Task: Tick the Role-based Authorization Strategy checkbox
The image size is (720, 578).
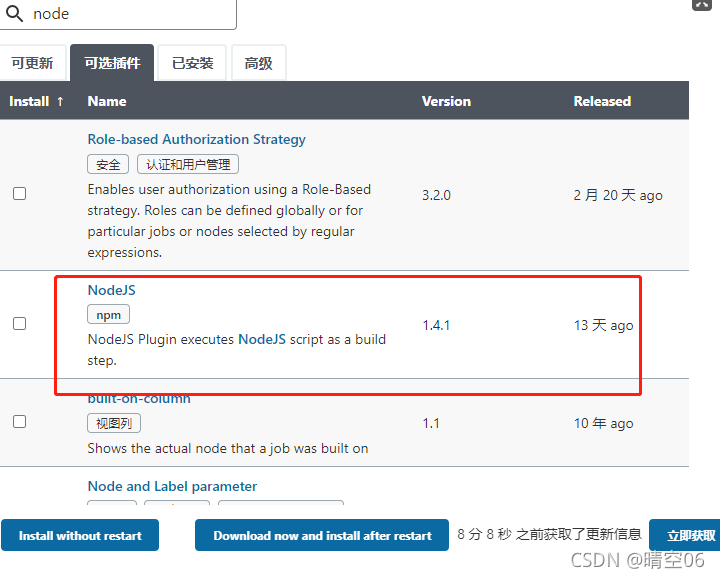Action: tap(20, 193)
